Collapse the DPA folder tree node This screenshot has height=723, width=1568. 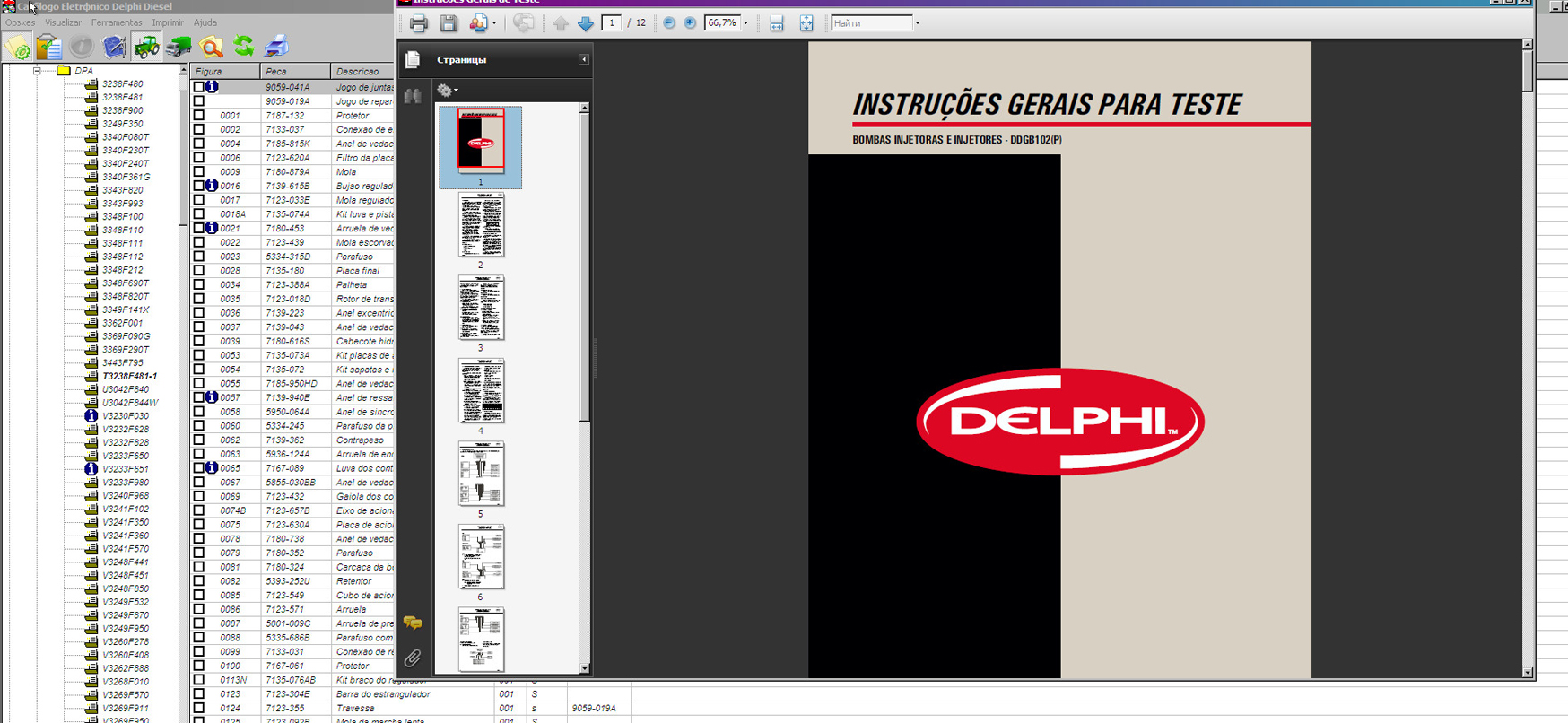click(37, 71)
